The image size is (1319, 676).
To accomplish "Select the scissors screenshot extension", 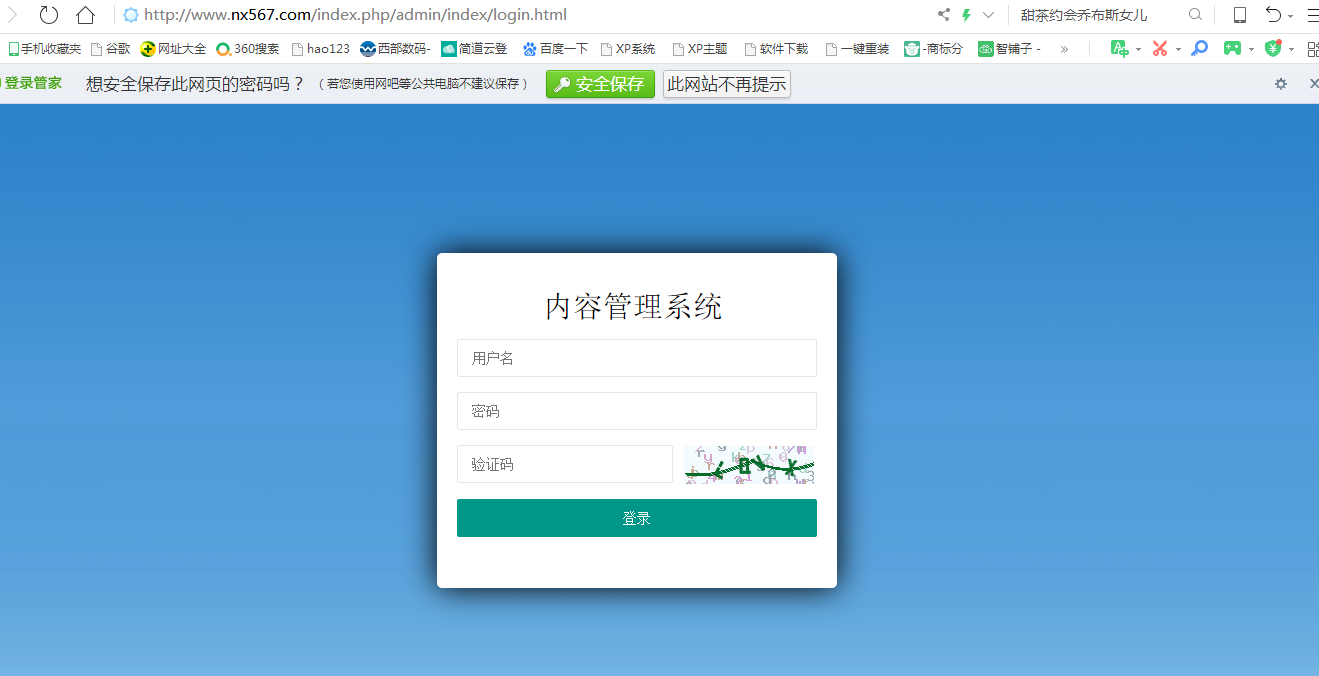I will (1159, 47).
